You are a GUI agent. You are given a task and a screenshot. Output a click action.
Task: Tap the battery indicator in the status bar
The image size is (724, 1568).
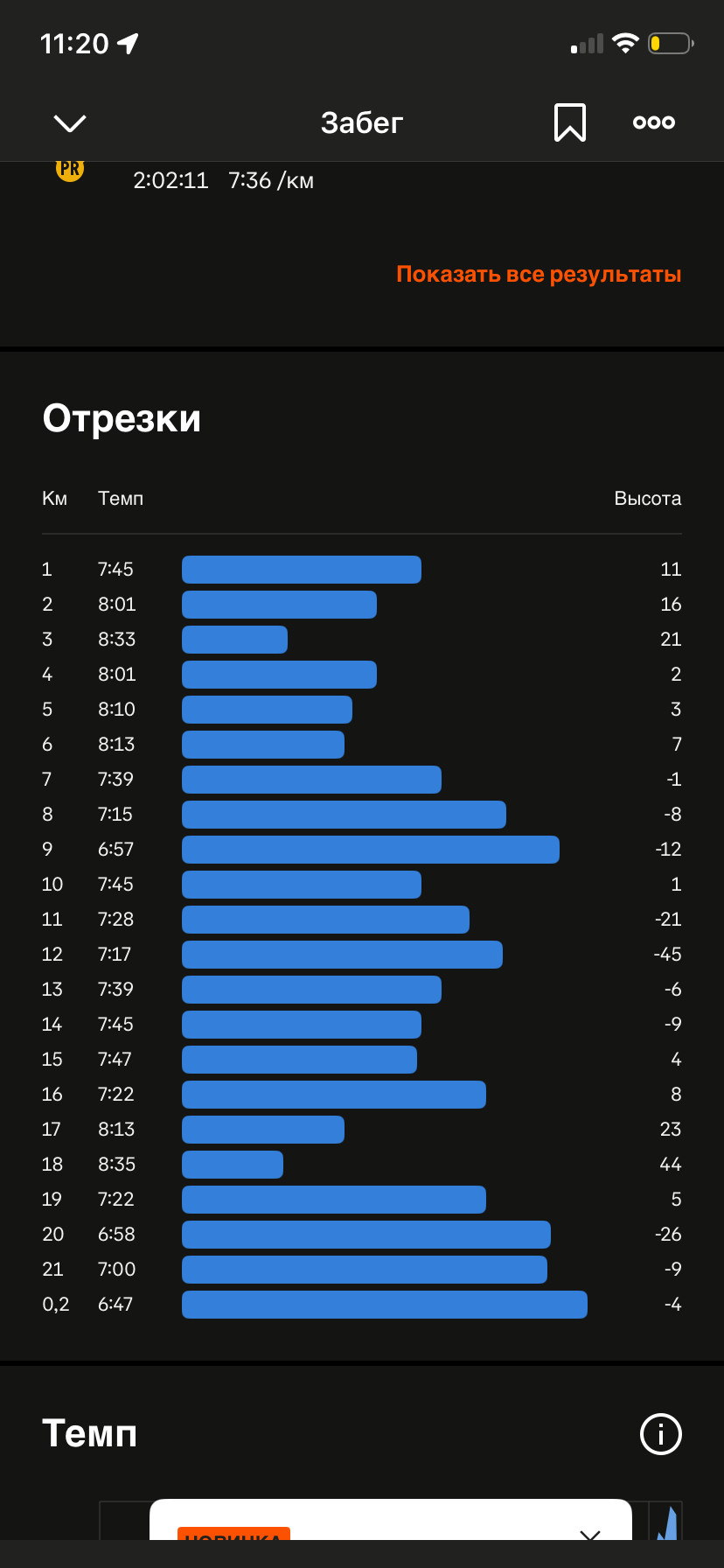tap(670, 43)
